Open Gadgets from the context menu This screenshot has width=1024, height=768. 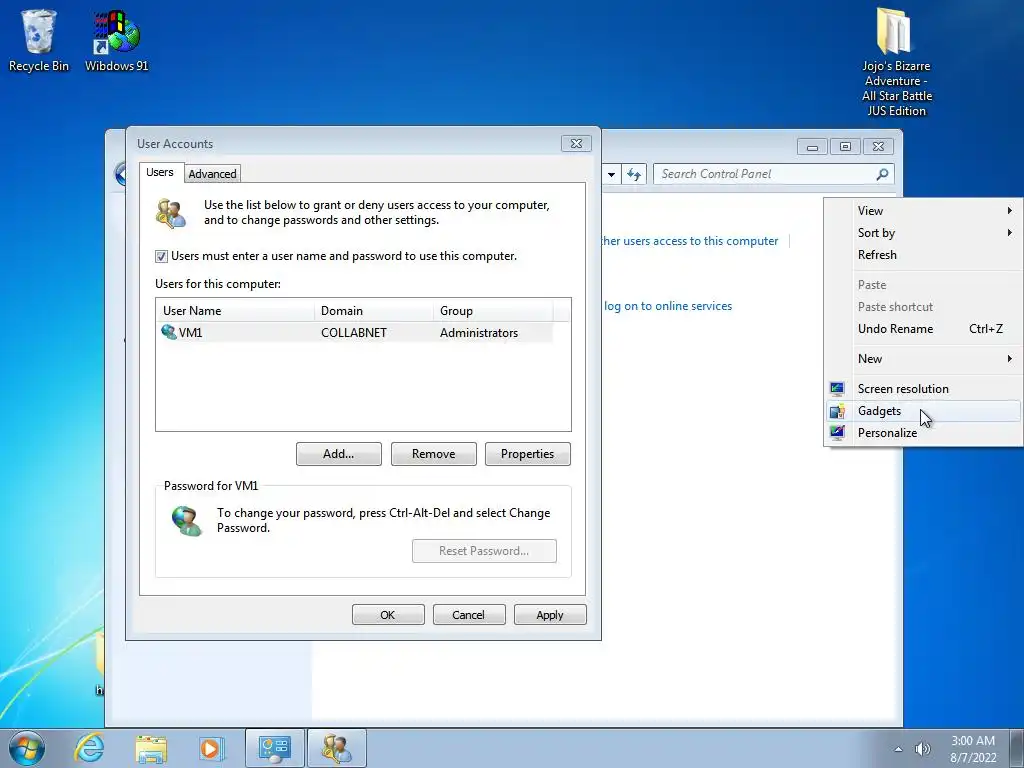tap(923, 411)
